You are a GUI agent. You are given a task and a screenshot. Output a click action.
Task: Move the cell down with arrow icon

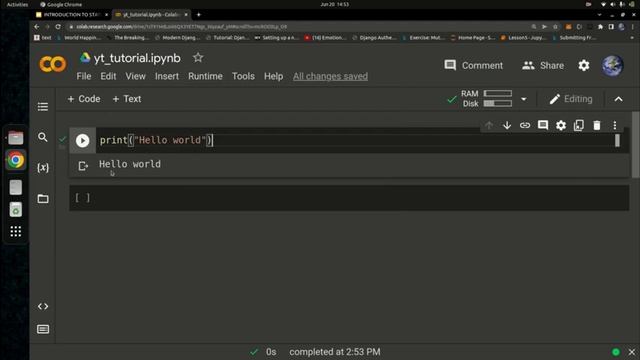tap(507, 125)
